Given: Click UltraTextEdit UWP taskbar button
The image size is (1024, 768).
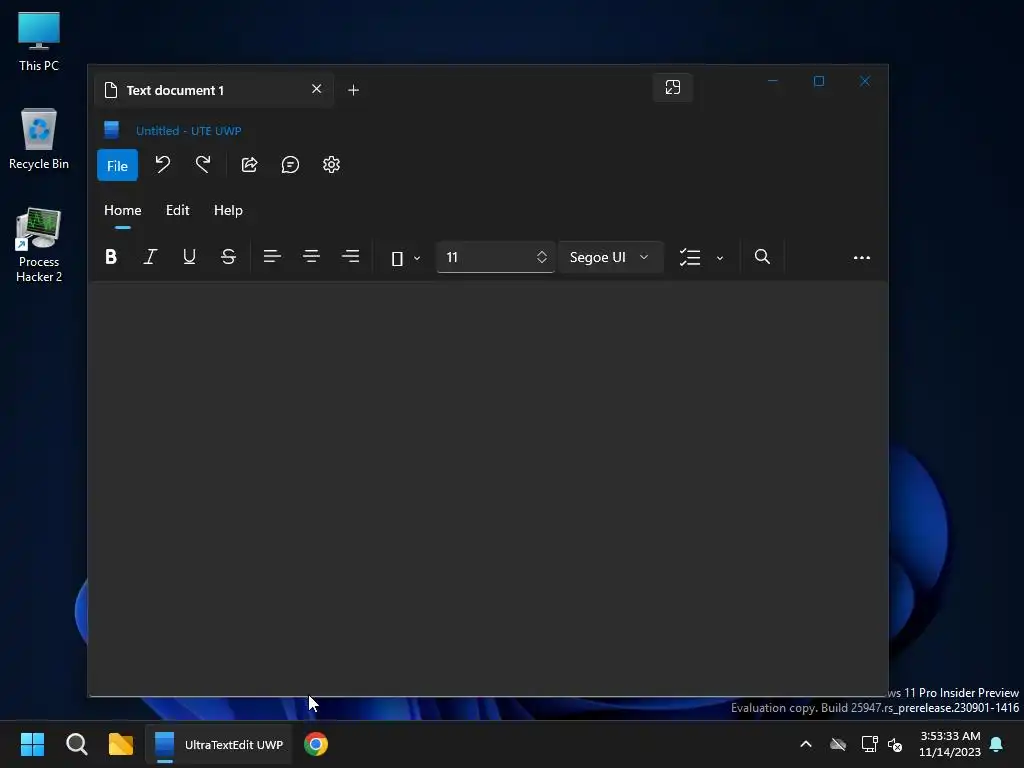Looking at the screenshot, I should (219, 744).
